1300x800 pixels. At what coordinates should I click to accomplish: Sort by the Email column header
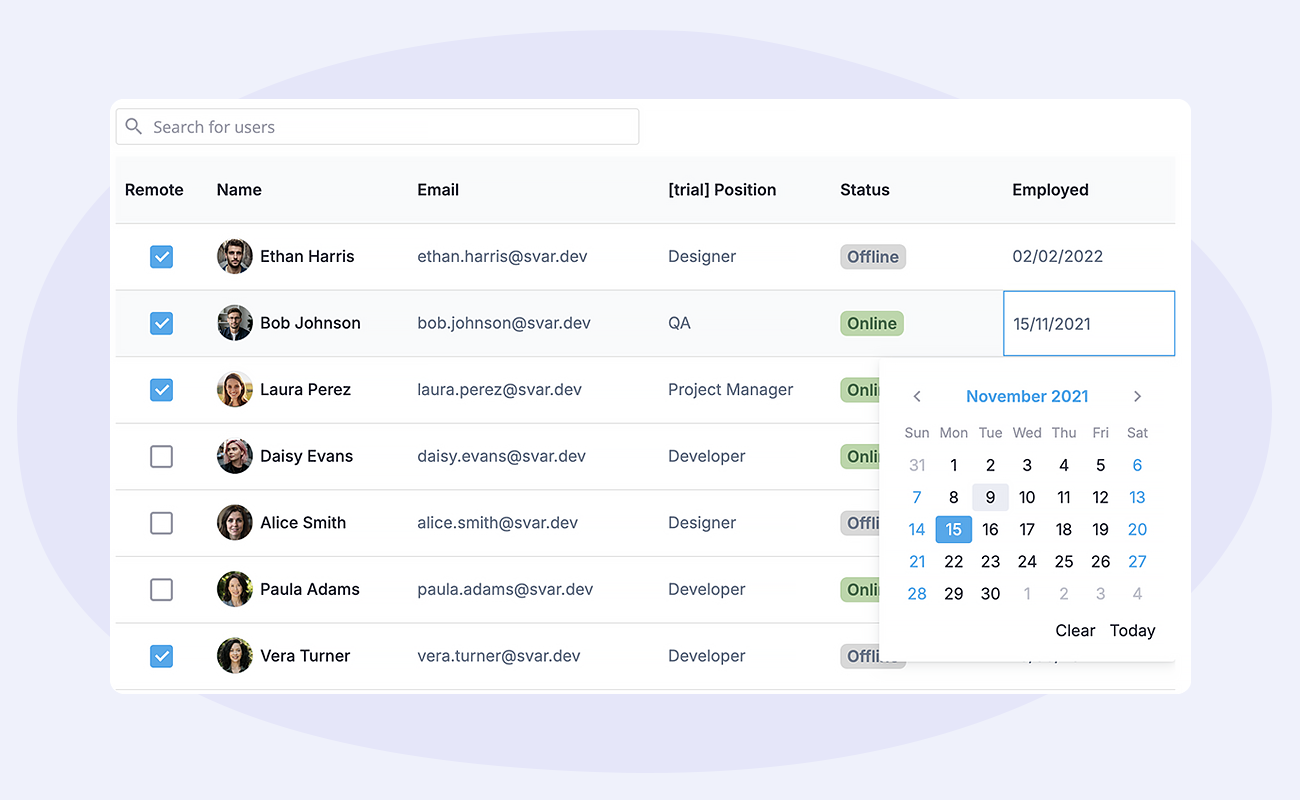(x=438, y=190)
